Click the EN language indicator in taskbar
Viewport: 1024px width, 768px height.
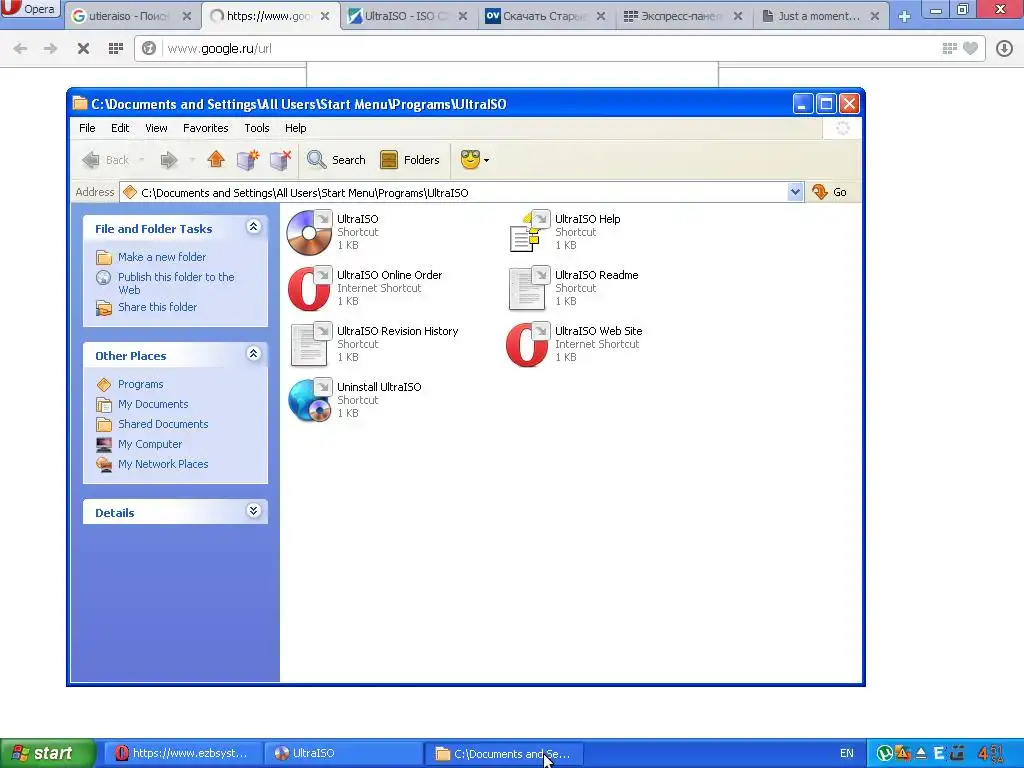click(x=846, y=754)
